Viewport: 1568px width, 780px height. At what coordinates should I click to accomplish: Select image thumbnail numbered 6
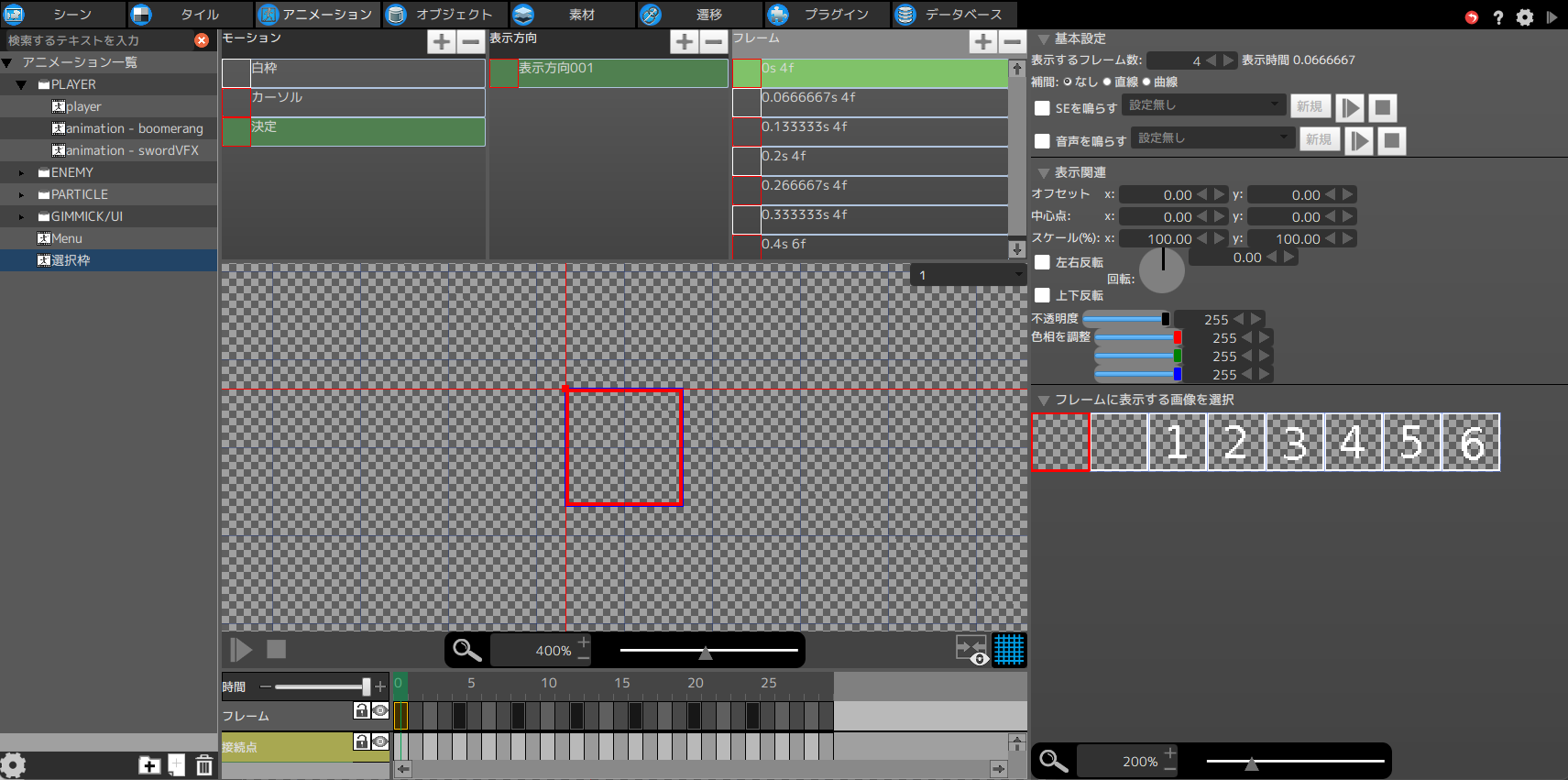pos(1471,442)
